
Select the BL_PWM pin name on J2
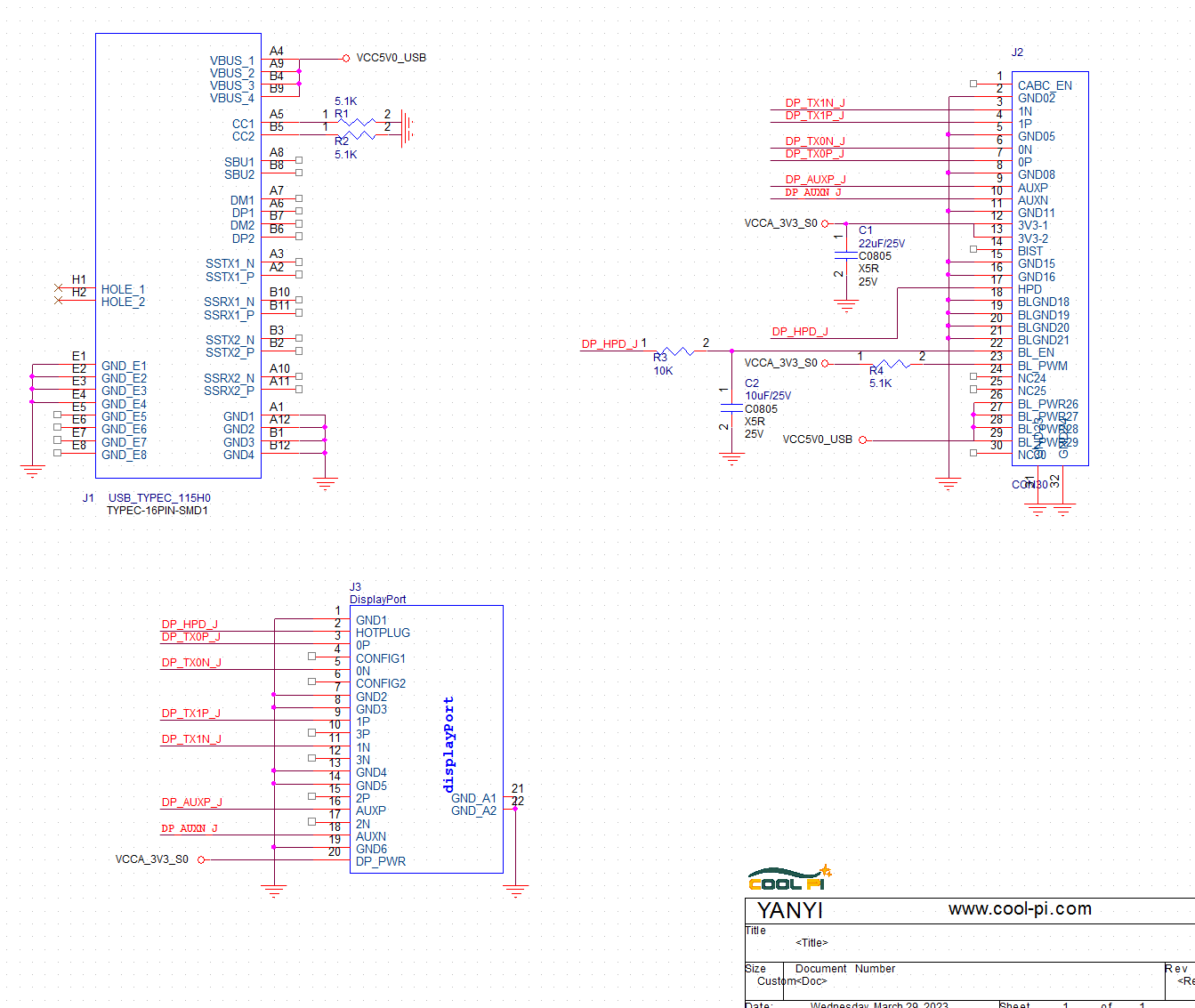tap(1043, 366)
